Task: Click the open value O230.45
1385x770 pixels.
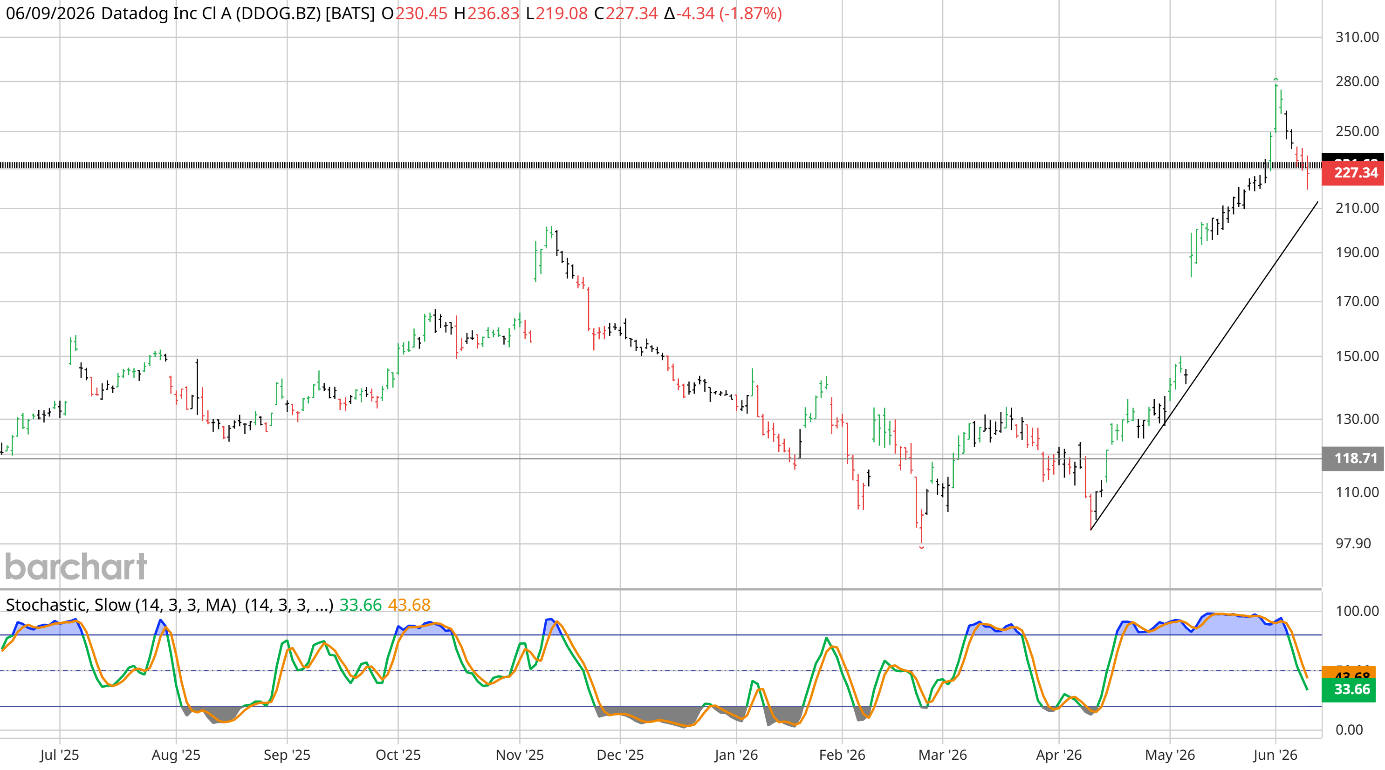Action: pyautogui.click(x=415, y=14)
